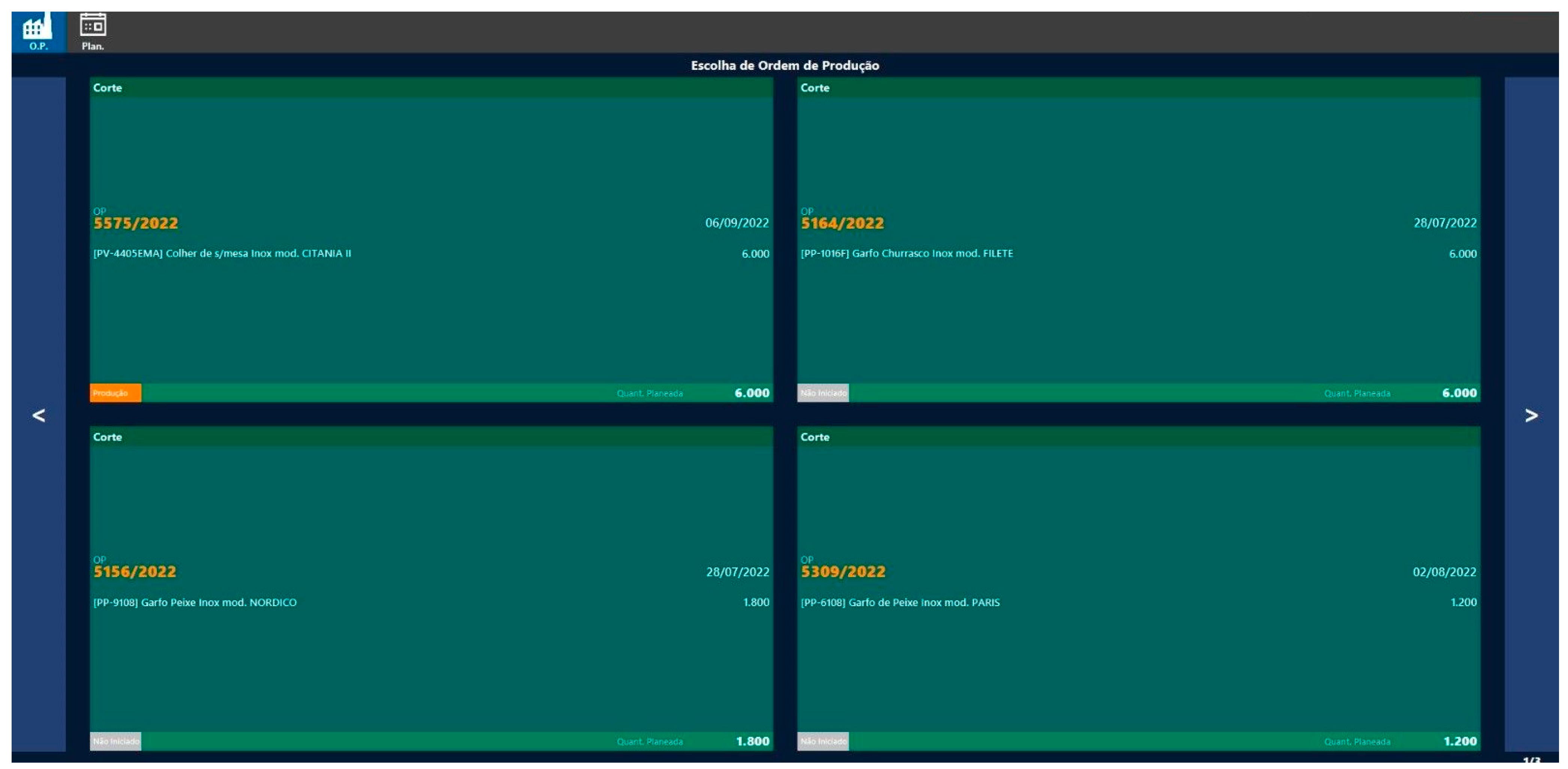The width and height of the screenshot is (1568, 769).
Task: Click the Garfo Churrasco FILETE item text
Action: (x=906, y=253)
